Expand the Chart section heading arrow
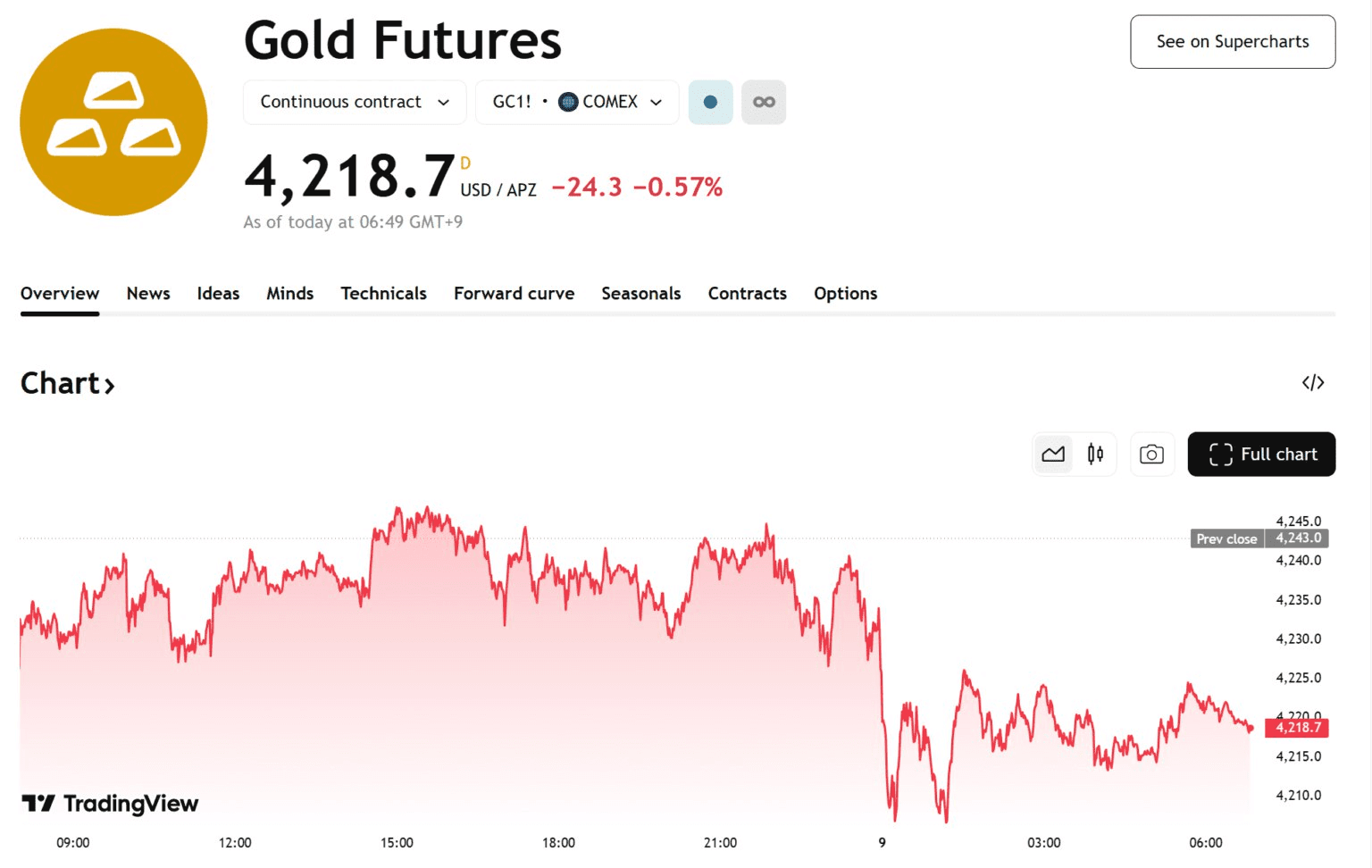The width and height of the screenshot is (1372, 868). pos(109,386)
